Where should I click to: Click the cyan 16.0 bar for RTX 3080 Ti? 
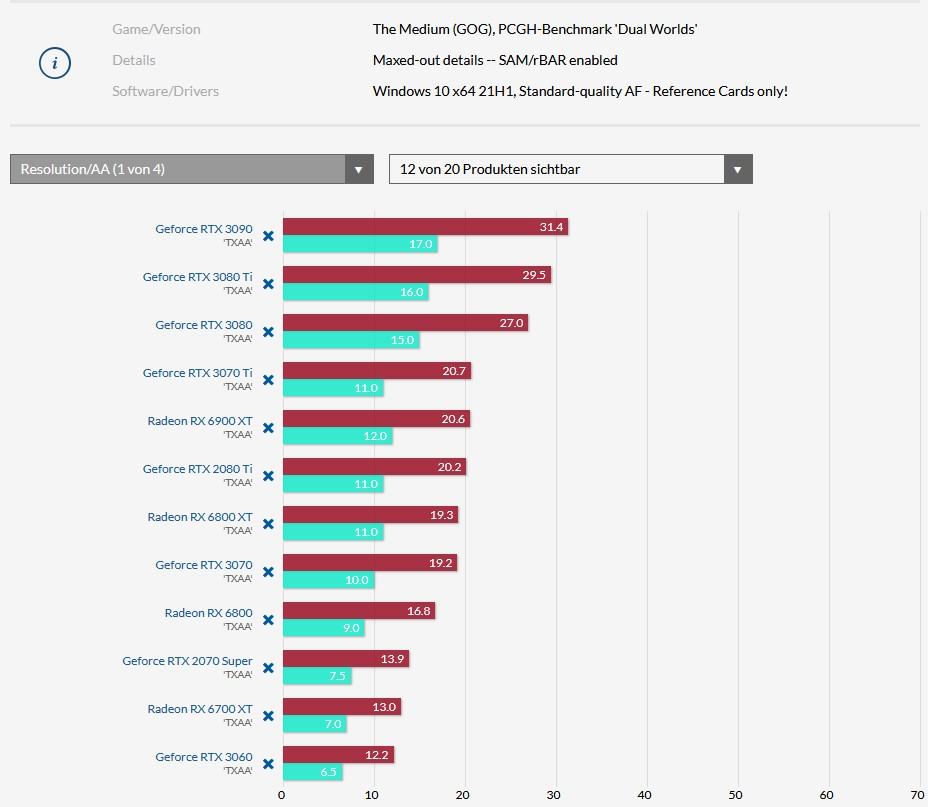pyautogui.click(x=356, y=292)
